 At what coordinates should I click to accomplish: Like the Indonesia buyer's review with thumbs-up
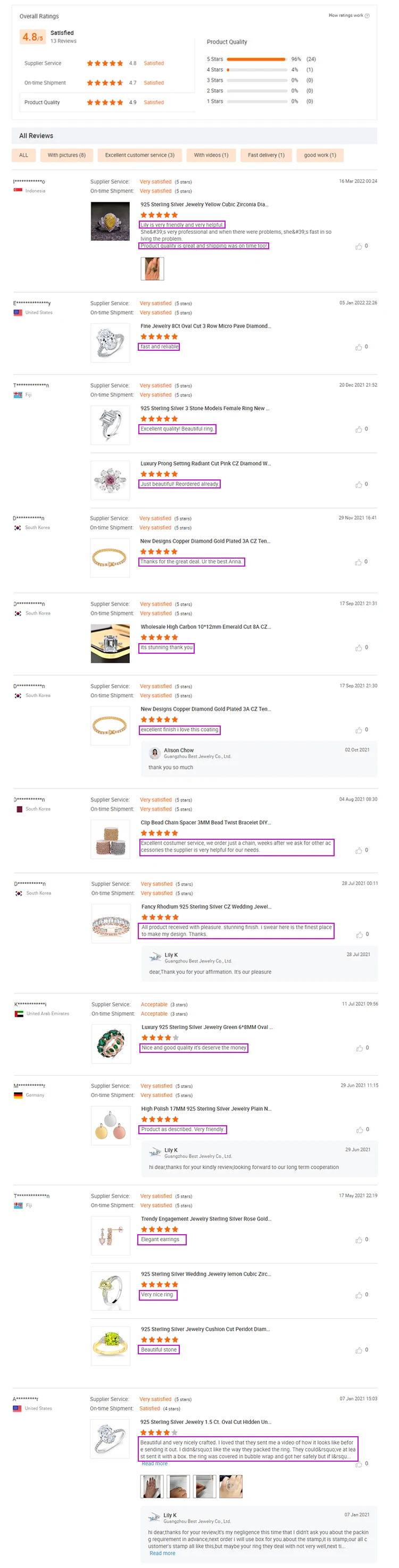click(359, 247)
